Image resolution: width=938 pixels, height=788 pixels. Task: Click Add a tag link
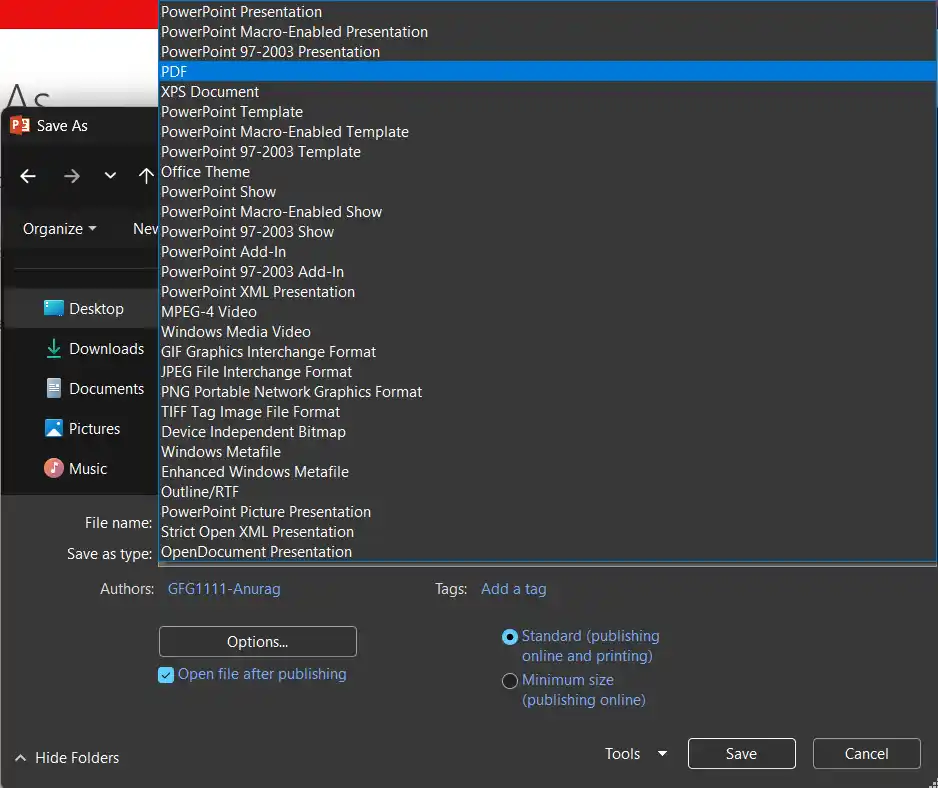pos(513,589)
